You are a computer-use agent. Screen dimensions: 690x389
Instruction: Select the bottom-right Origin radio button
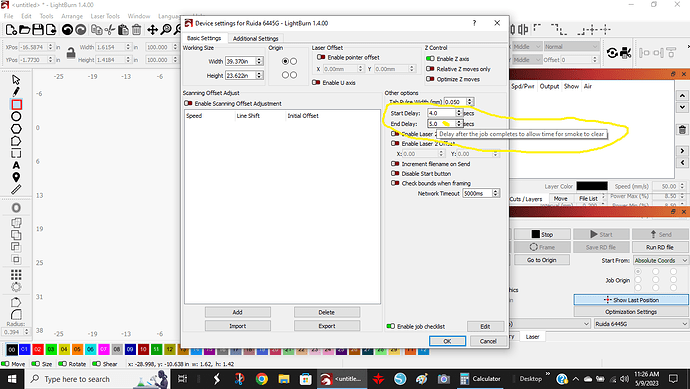[294, 75]
